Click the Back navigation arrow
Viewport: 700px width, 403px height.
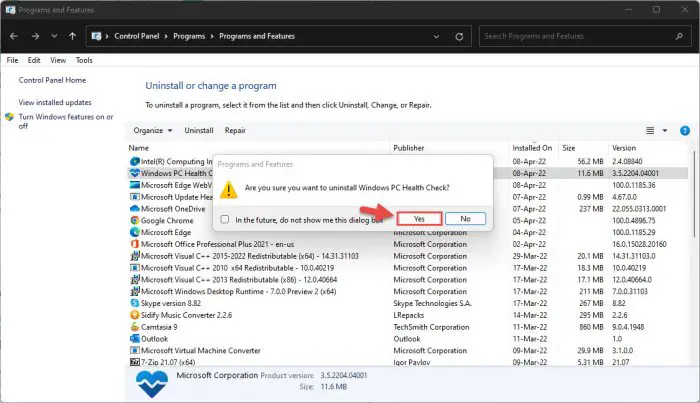14,36
